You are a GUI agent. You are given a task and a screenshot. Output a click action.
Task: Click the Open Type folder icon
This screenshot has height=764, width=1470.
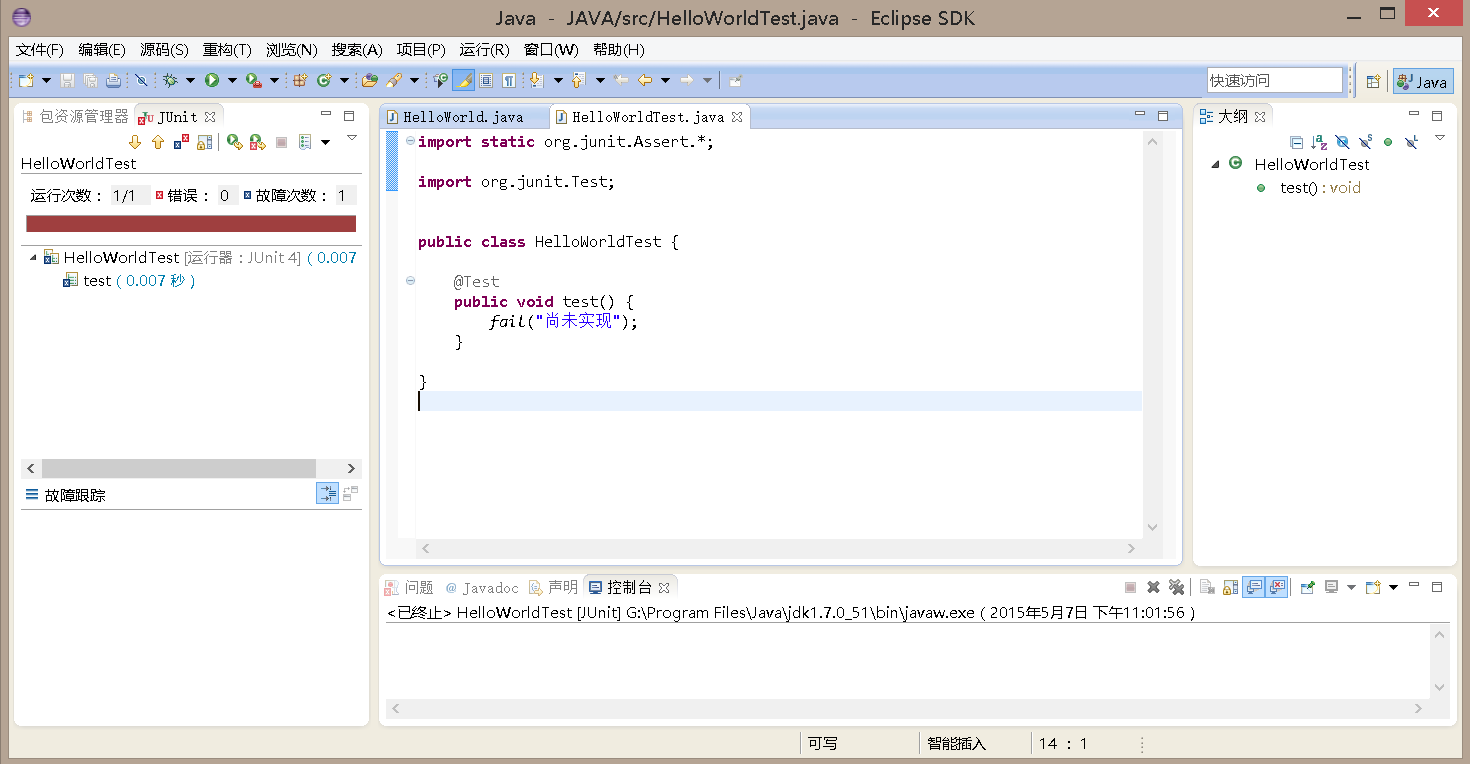pos(370,80)
